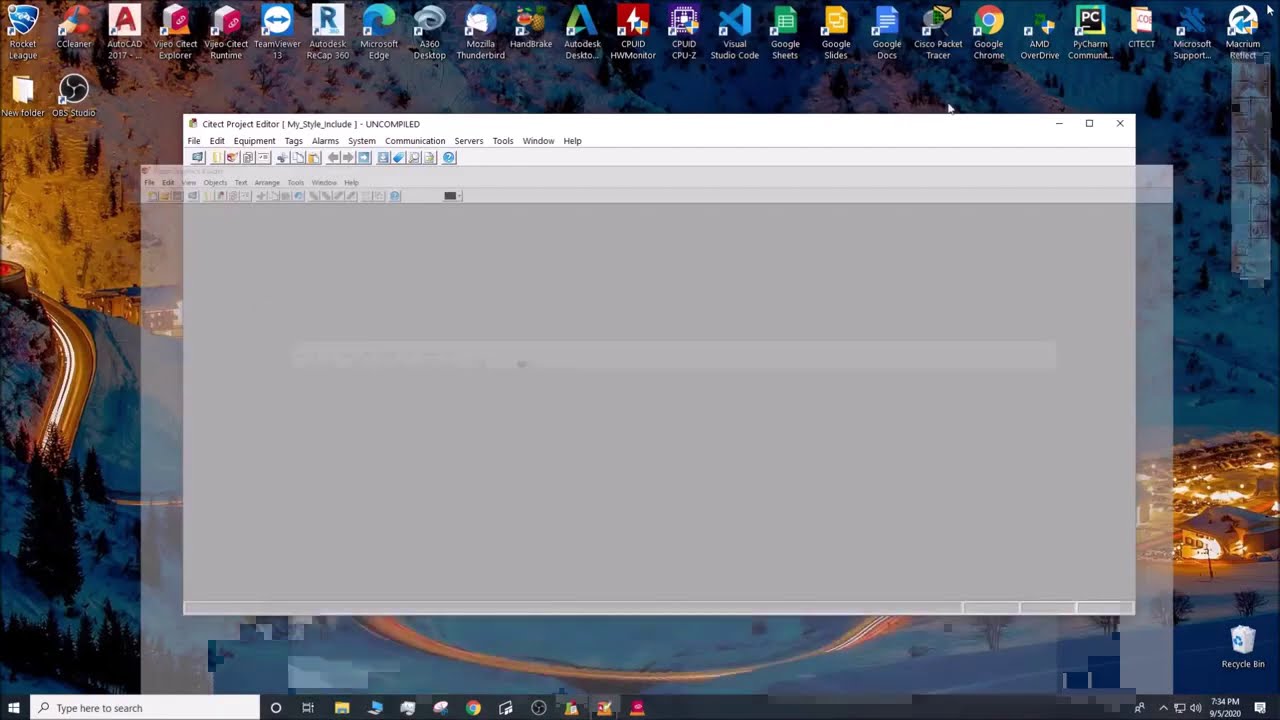1280x720 pixels.
Task: Click the Copy pages toolbar icon
Action: pyautogui.click(x=298, y=158)
